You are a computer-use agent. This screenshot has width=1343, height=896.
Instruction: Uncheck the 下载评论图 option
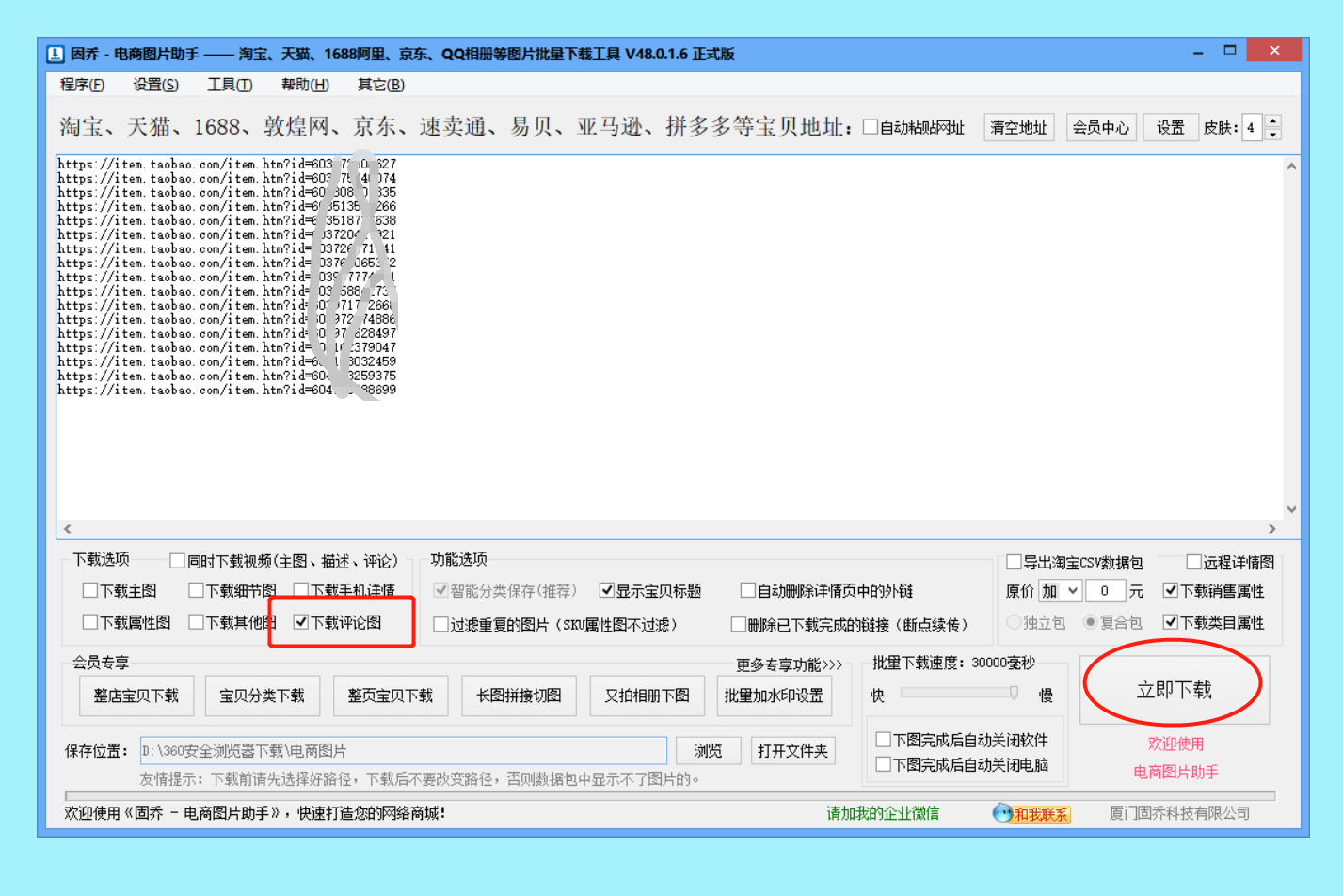(x=301, y=623)
